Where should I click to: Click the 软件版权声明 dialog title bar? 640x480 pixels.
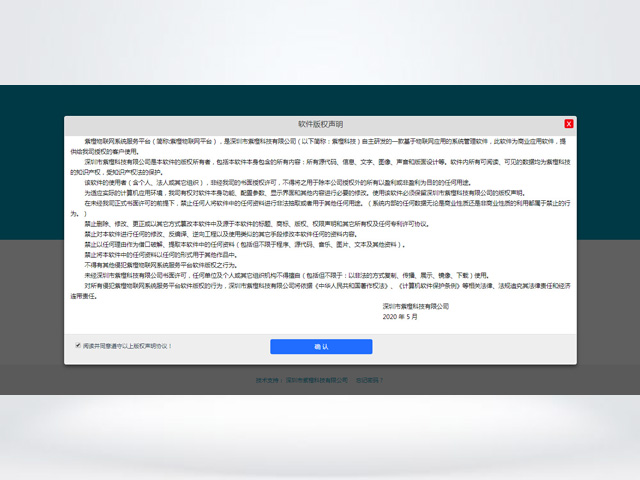pos(320,124)
